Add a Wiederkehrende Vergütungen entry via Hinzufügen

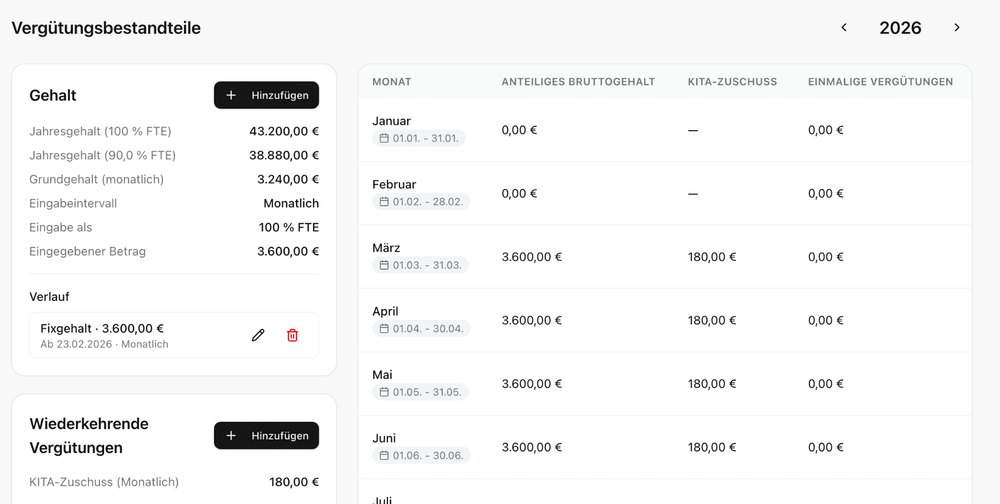[x=266, y=435]
